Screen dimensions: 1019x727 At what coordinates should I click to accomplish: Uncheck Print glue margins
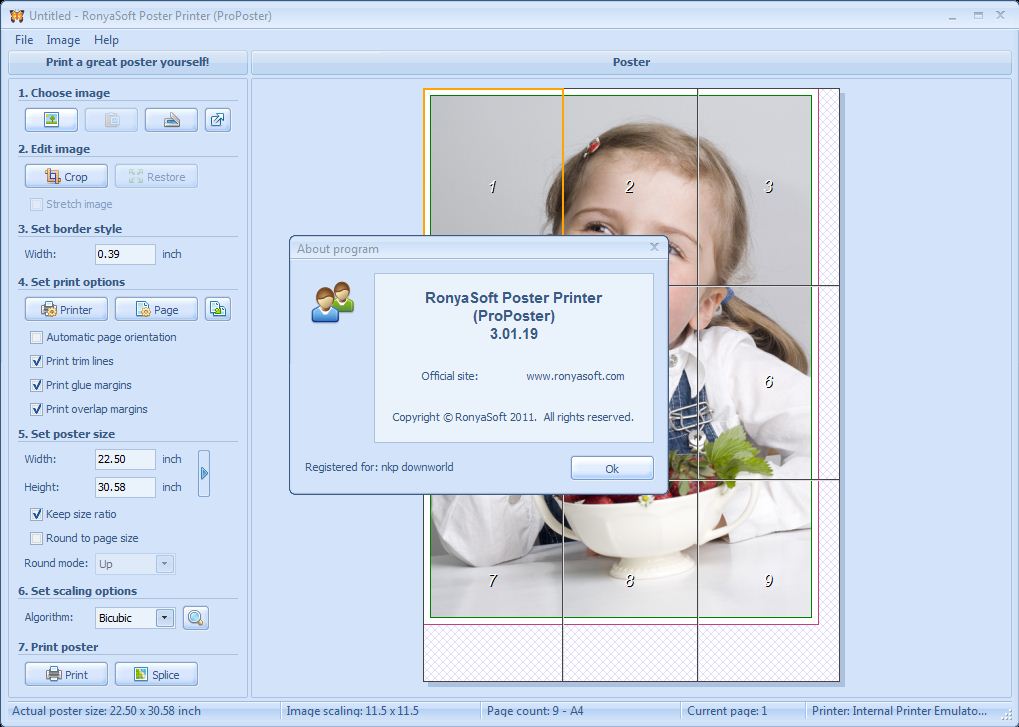point(36,385)
